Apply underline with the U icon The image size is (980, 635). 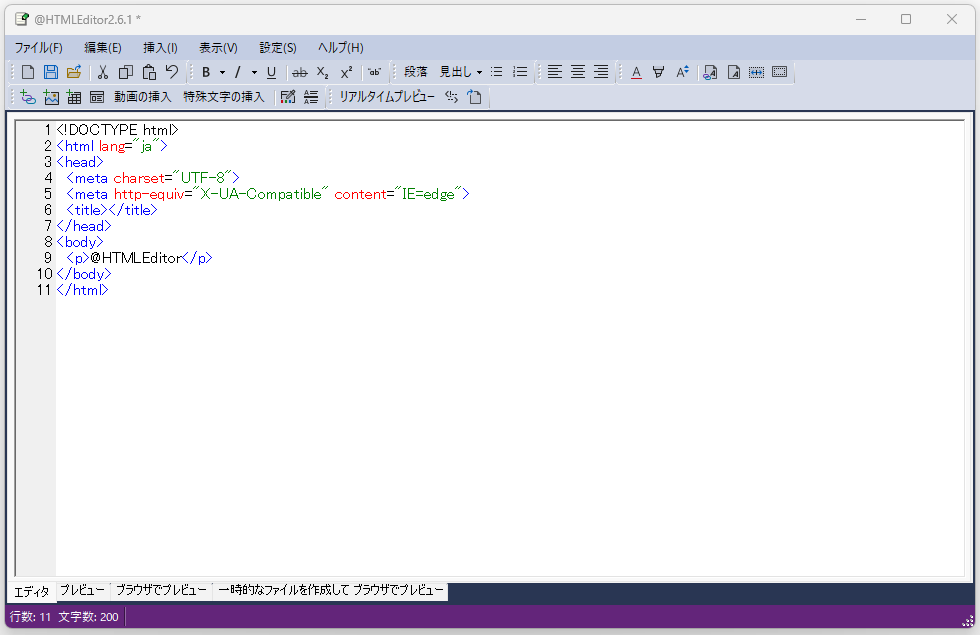pyautogui.click(x=271, y=72)
